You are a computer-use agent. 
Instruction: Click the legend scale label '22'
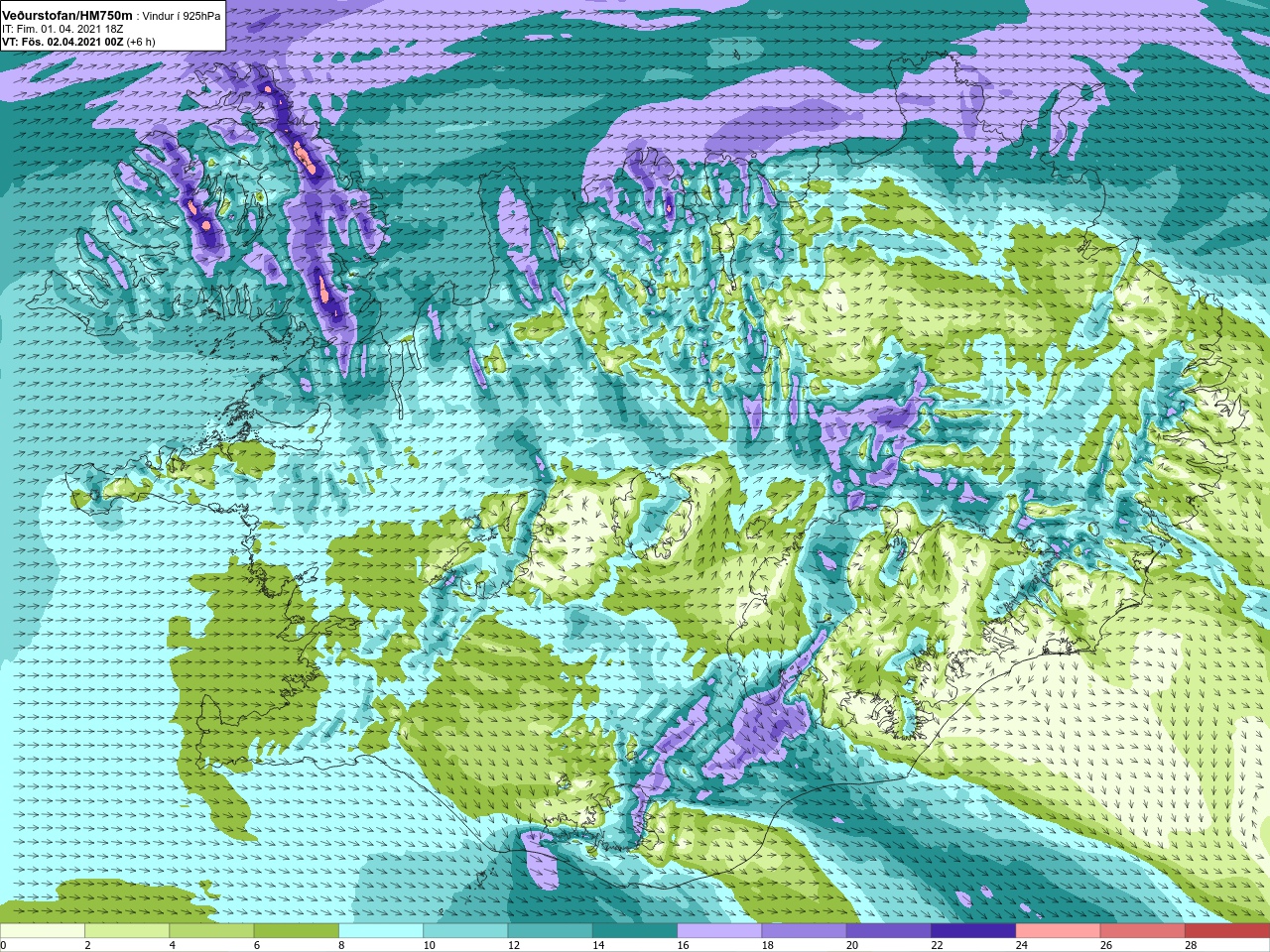coord(937,945)
